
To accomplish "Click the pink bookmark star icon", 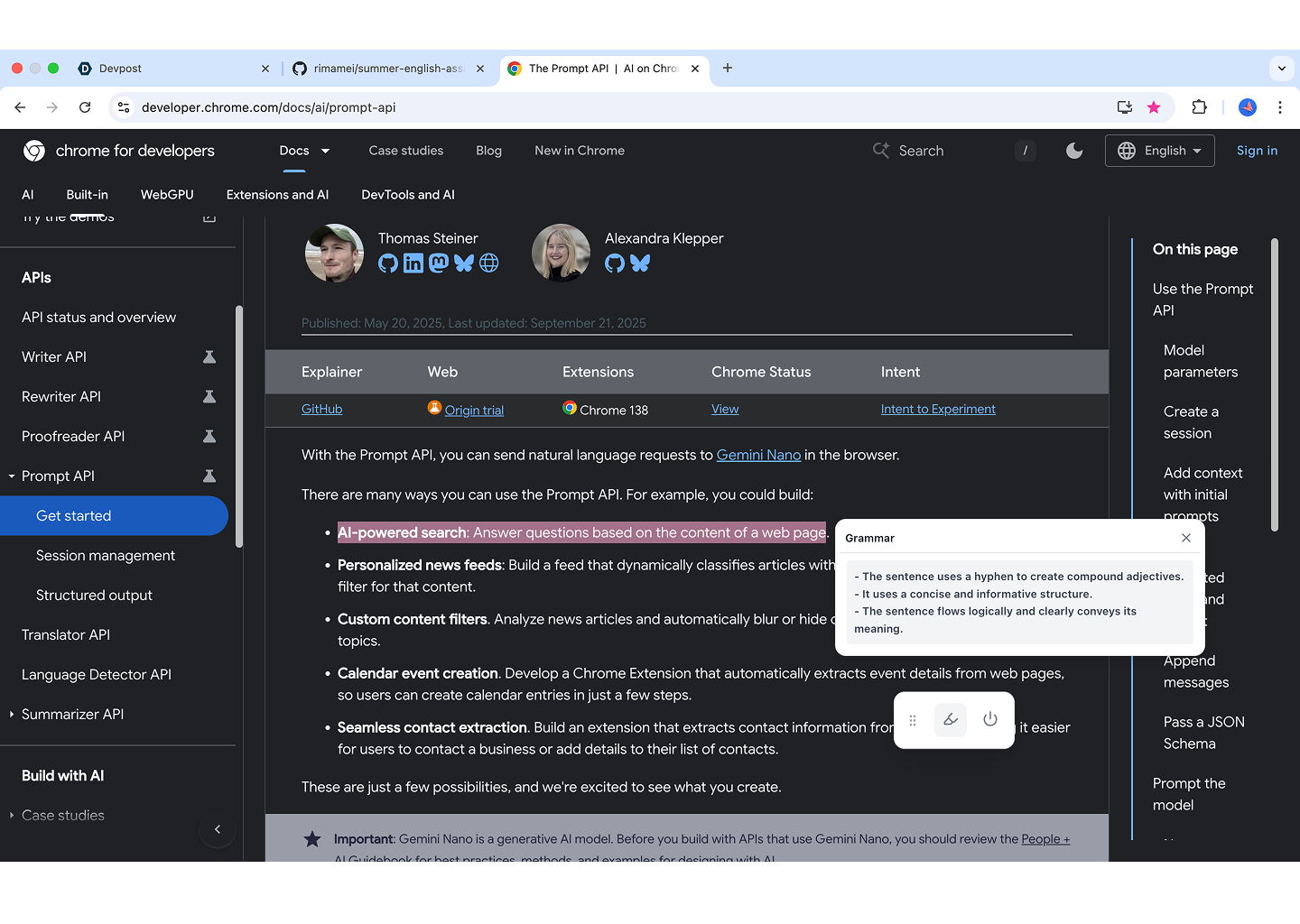I will (x=1154, y=107).
